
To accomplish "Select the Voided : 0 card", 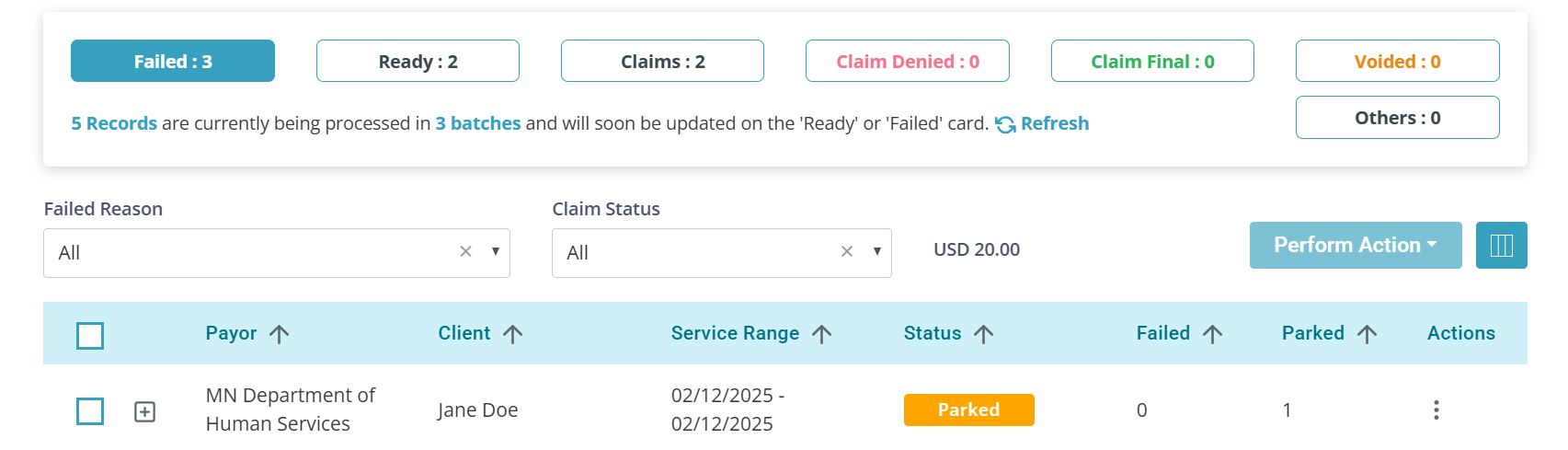I will pos(1398,62).
